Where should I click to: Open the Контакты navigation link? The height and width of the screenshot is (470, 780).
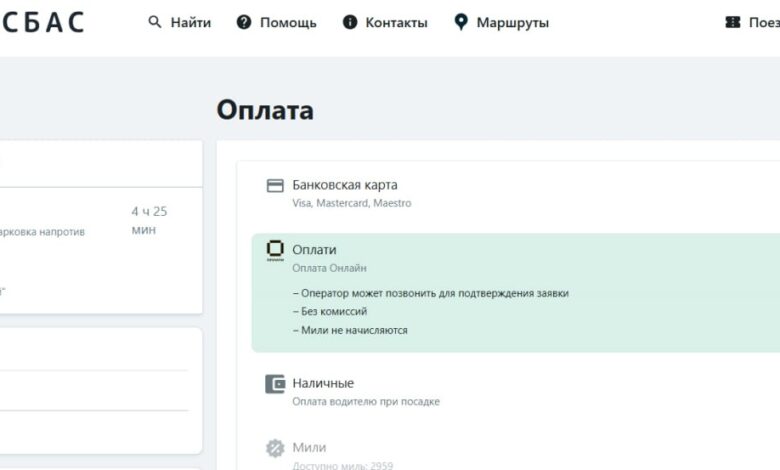click(396, 22)
